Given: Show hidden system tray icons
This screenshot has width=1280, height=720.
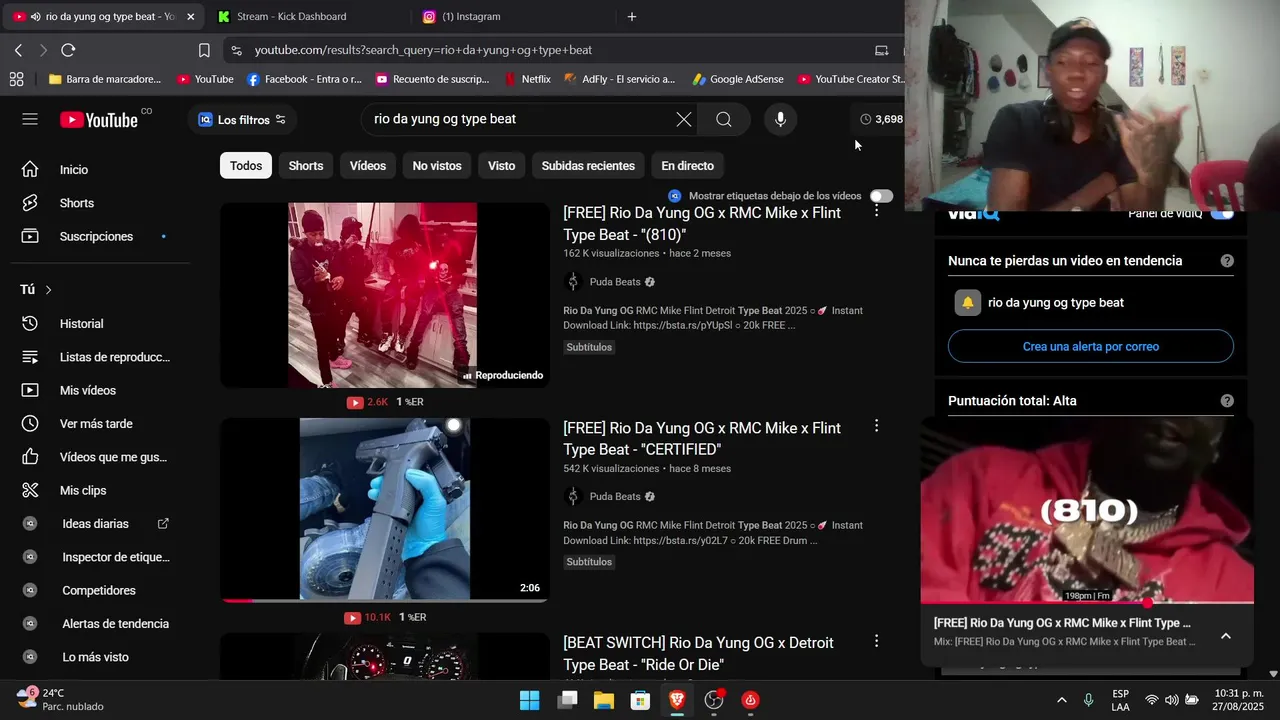Looking at the screenshot, I should [1061, 700].
